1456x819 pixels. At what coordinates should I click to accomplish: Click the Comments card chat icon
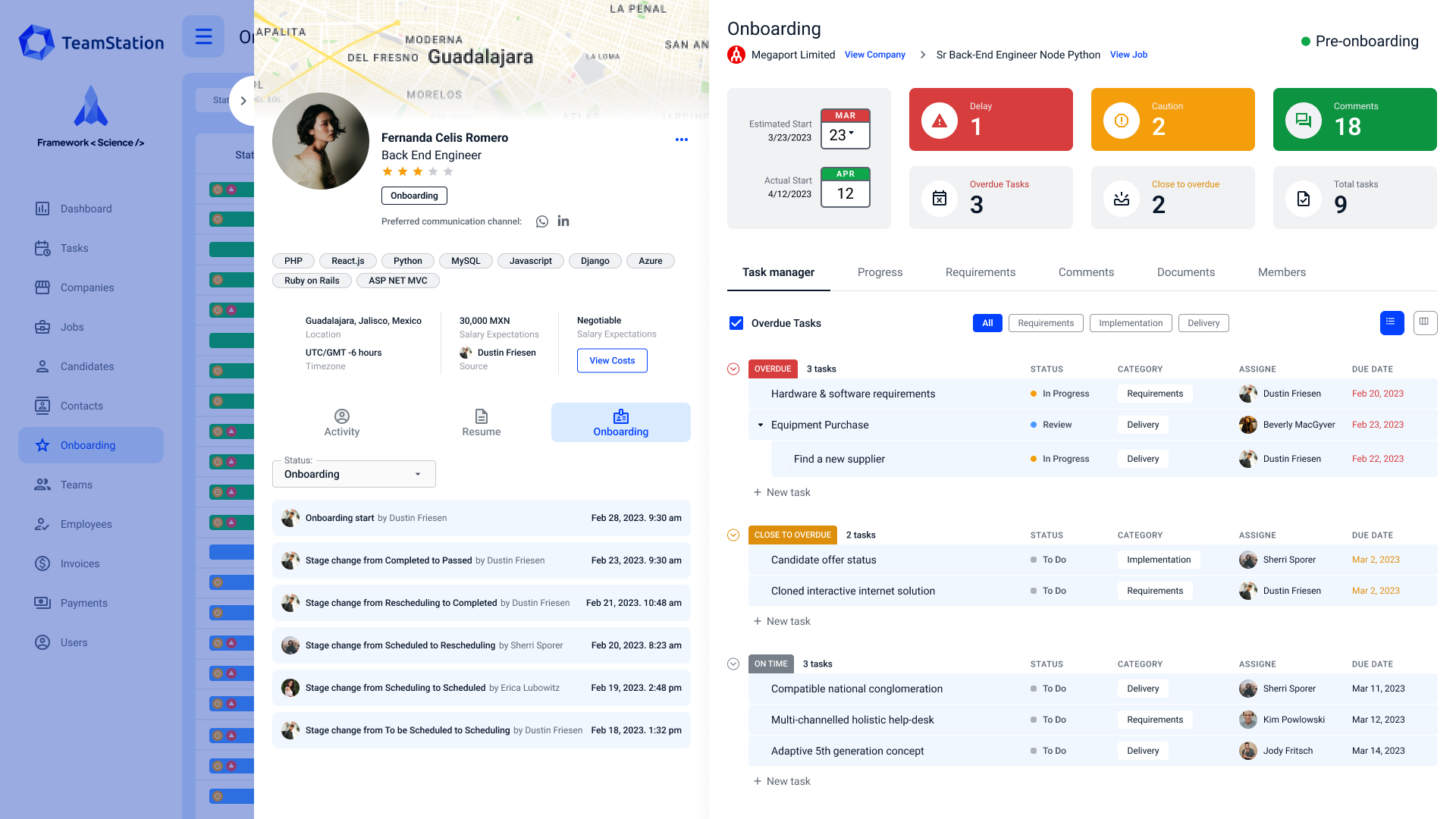pos(1303,120)
